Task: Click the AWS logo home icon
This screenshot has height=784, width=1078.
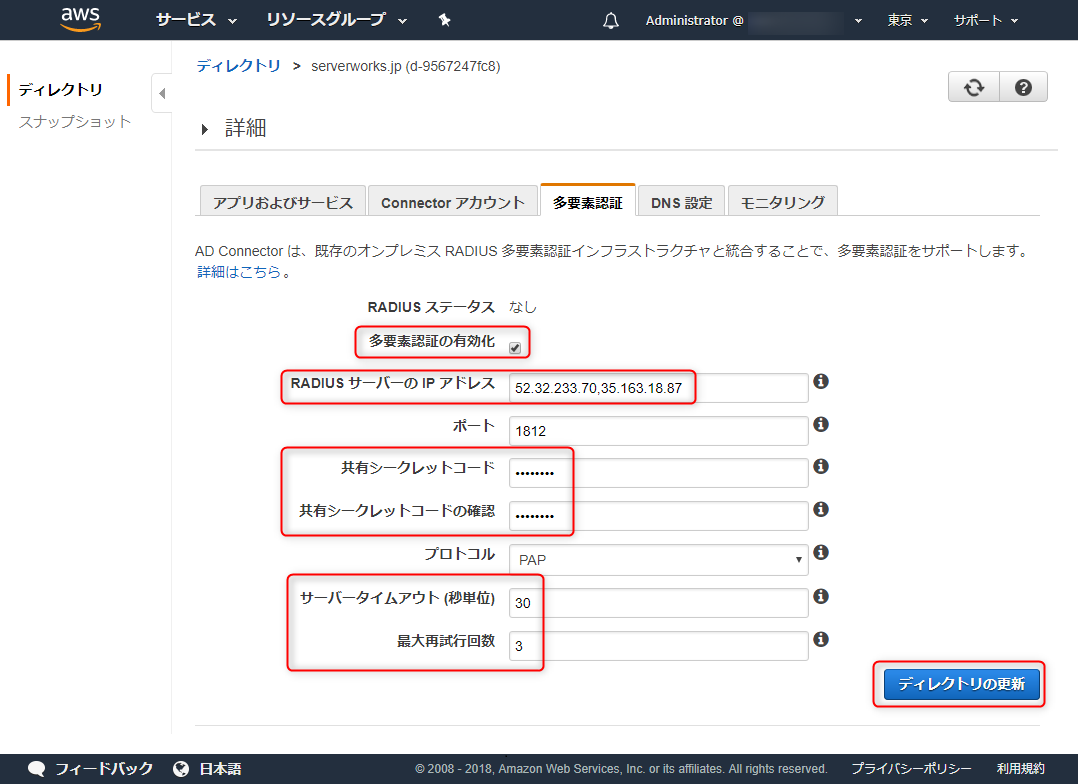Action: pyautogui.click(x=78, y=19)
